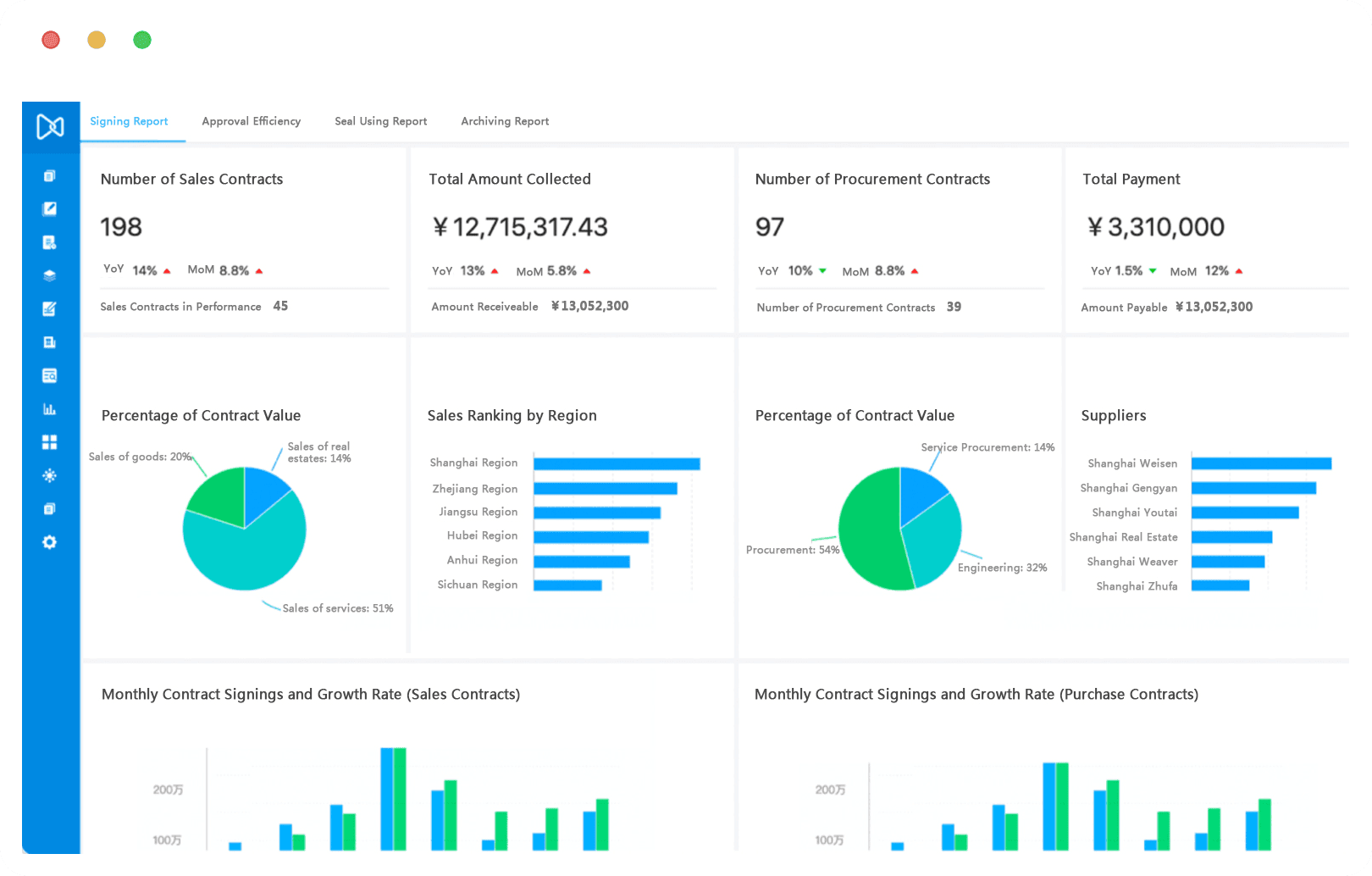Open the Archiving Report tab

pyautogui.click(x=505, y=121)
